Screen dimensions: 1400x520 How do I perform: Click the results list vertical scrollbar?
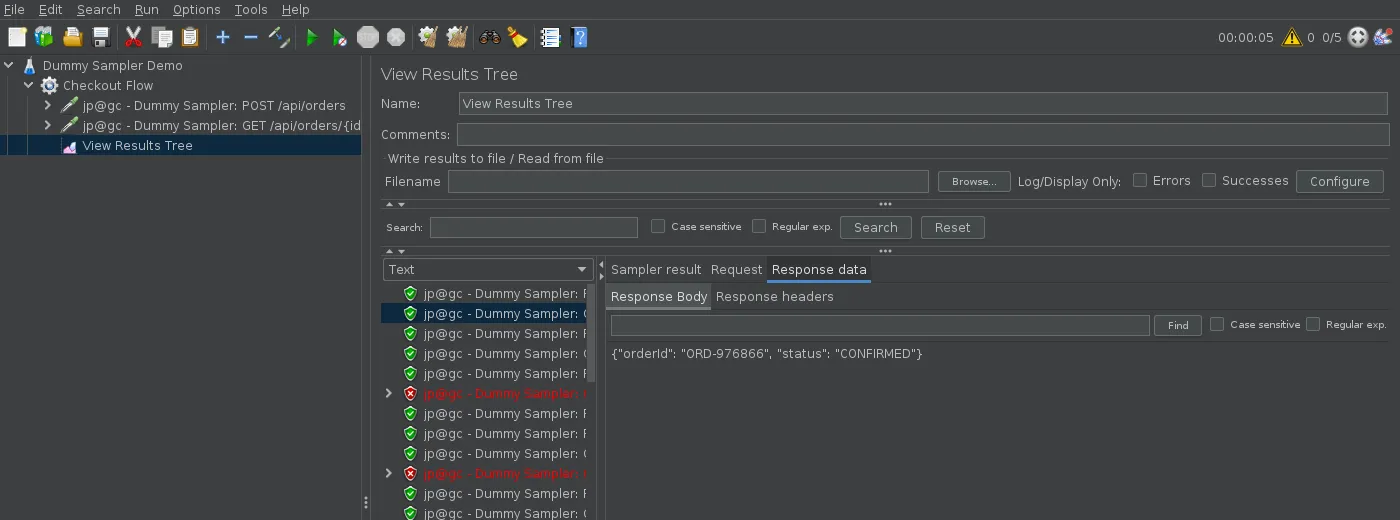tap(591, 333)
